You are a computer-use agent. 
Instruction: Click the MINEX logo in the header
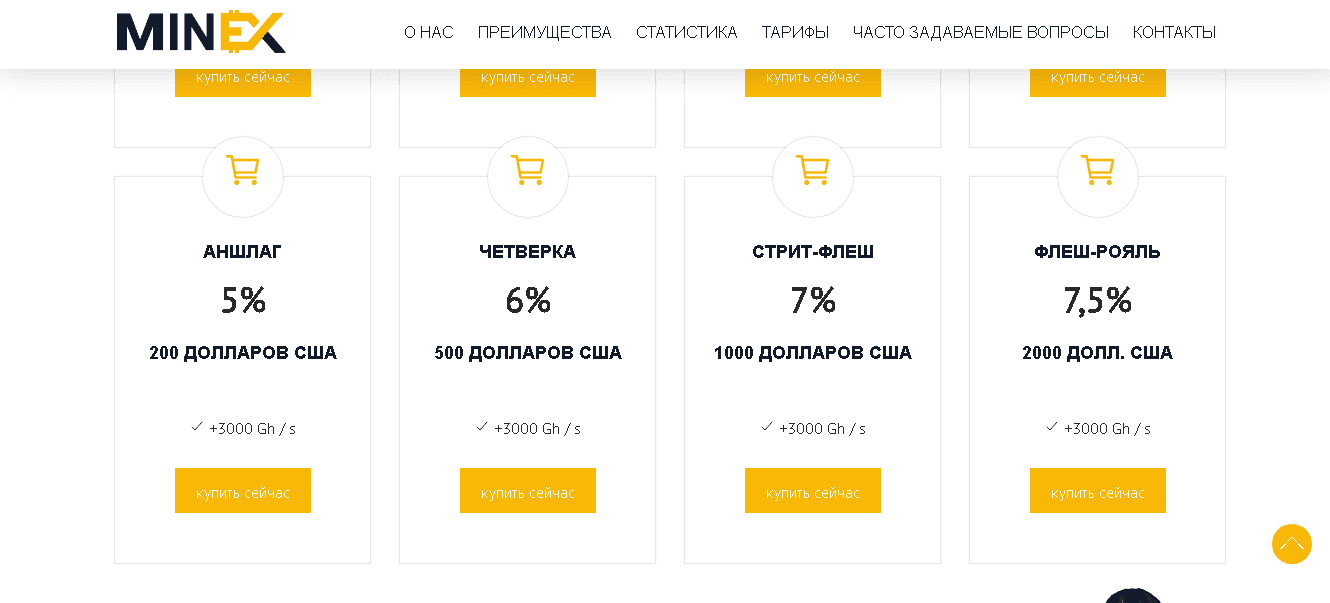(200, 32)
